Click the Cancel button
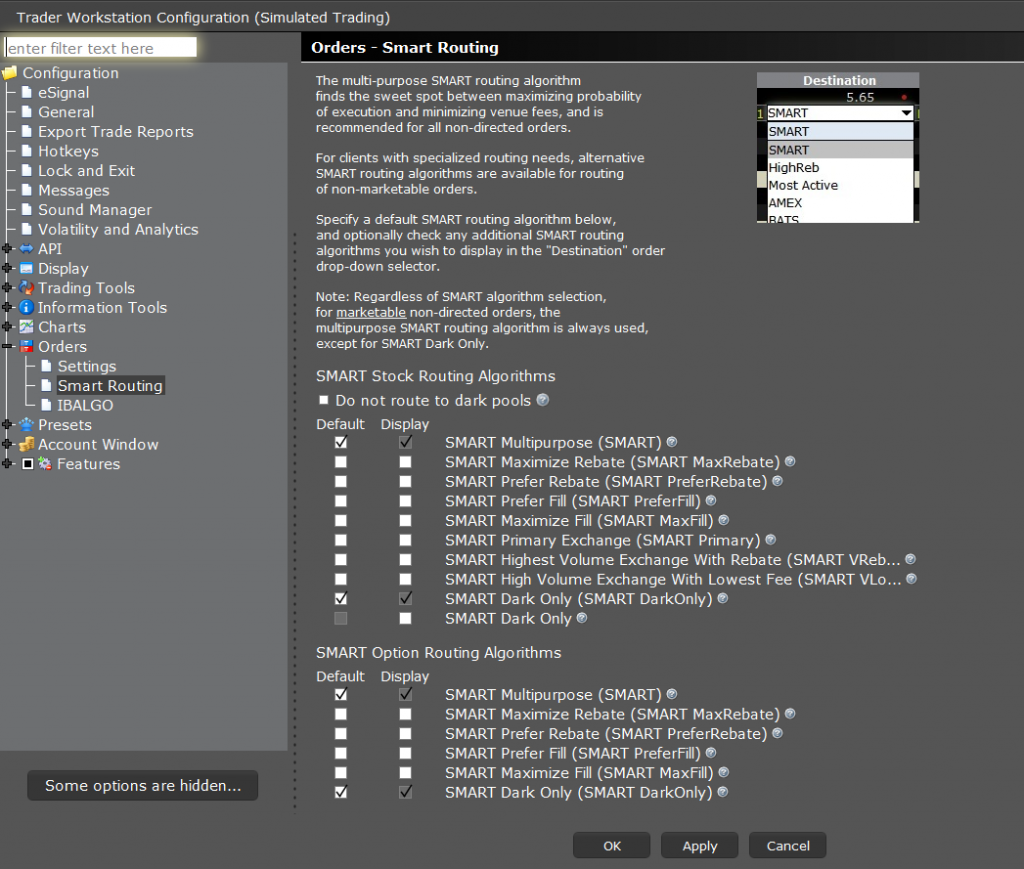Screen dimensions: 1024x869 coord(788,845)
